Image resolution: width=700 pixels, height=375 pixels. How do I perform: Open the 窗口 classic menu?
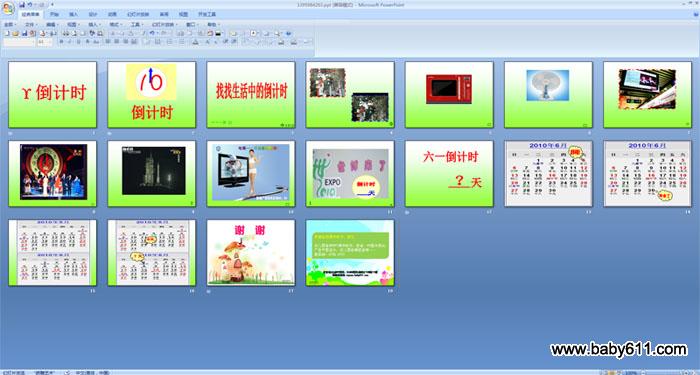pyautogui.click(x=192, y=24)
